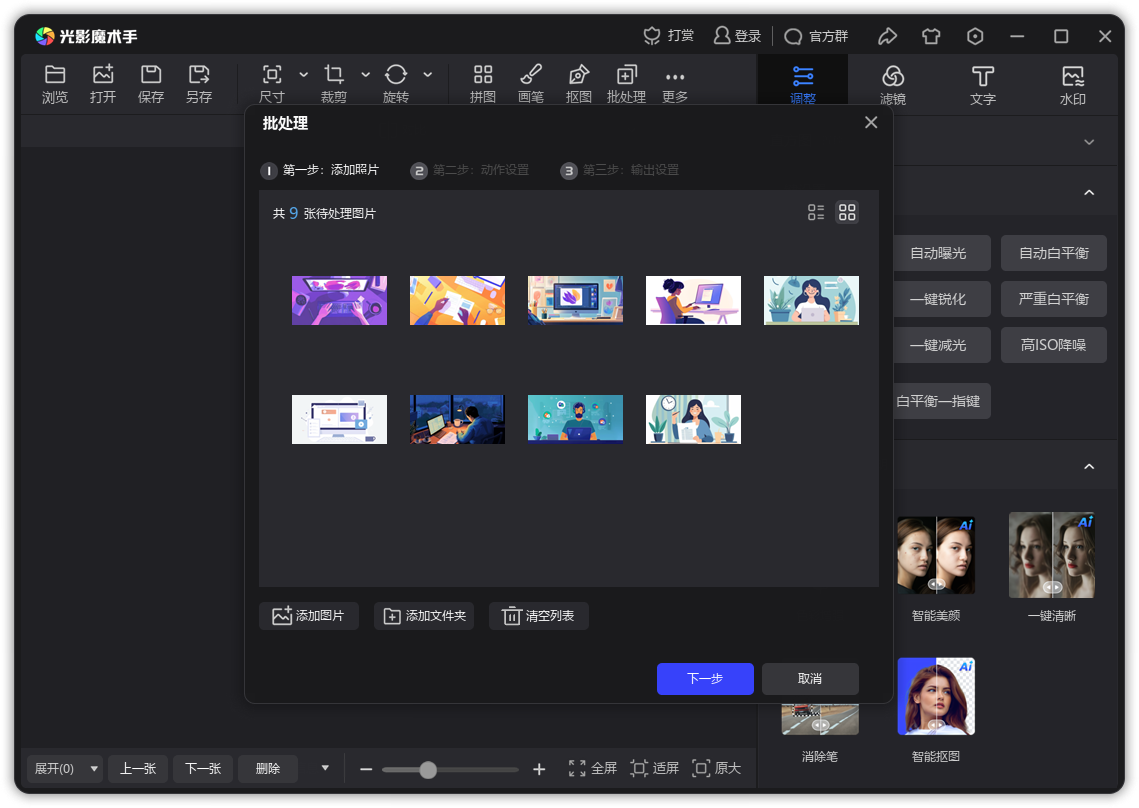Image resolution: width=1139 pixels, height=808 pixels.
Task: Click the 旋转 rotate tool icon
Action: point(395,75)
